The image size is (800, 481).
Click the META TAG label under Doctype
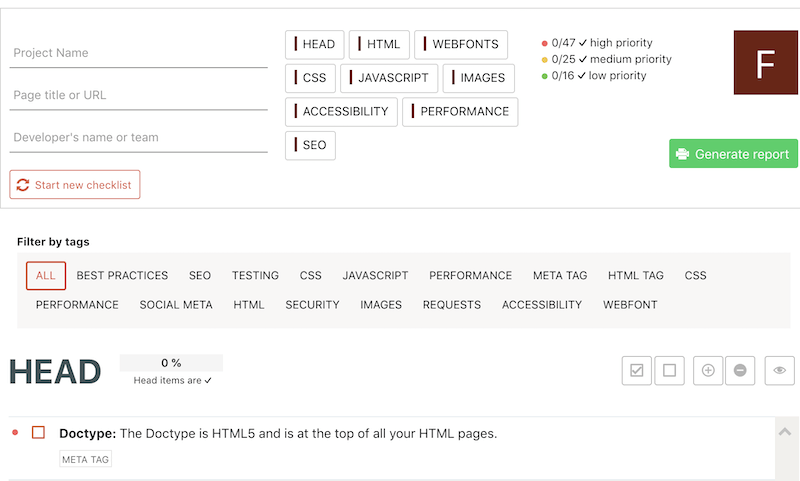tap(85, 459)
